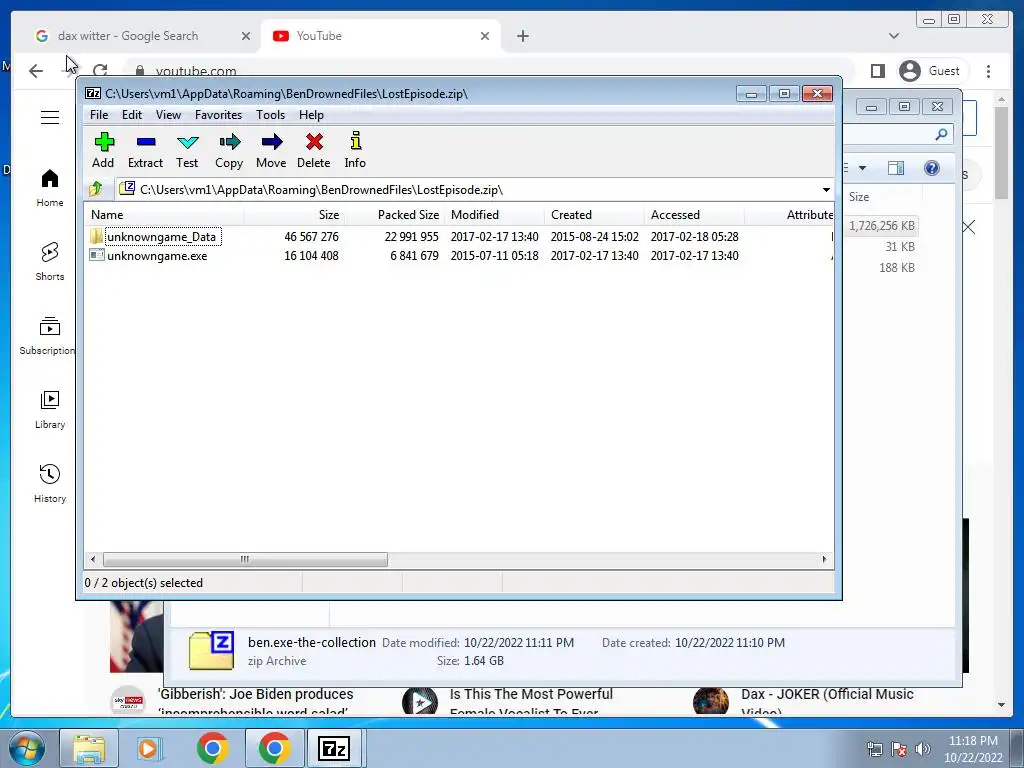1024x768 pixels.
Task: Click the Size column header in Explorer
Action: pyautogui.click(x=882, y=197)
